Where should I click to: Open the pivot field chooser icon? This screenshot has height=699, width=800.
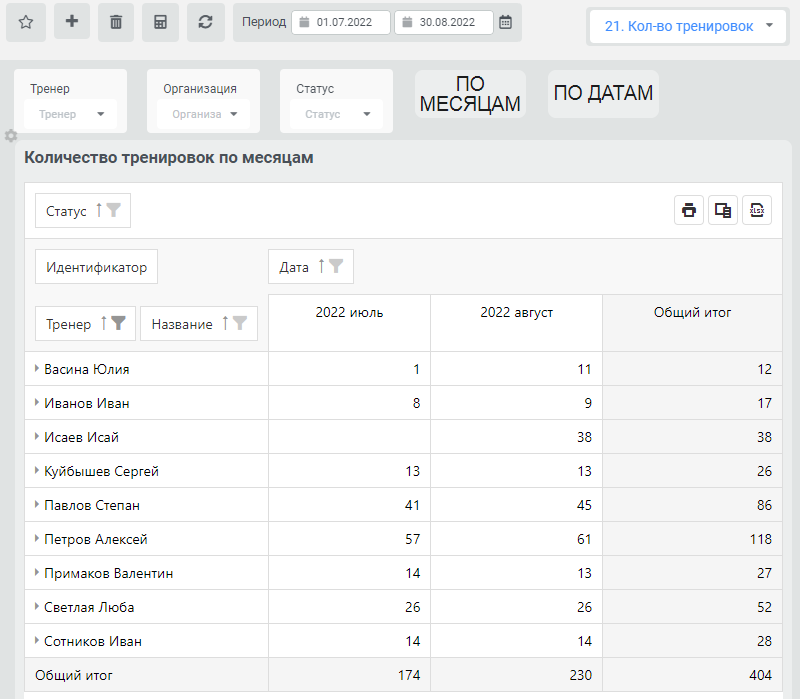pos(723,210)
